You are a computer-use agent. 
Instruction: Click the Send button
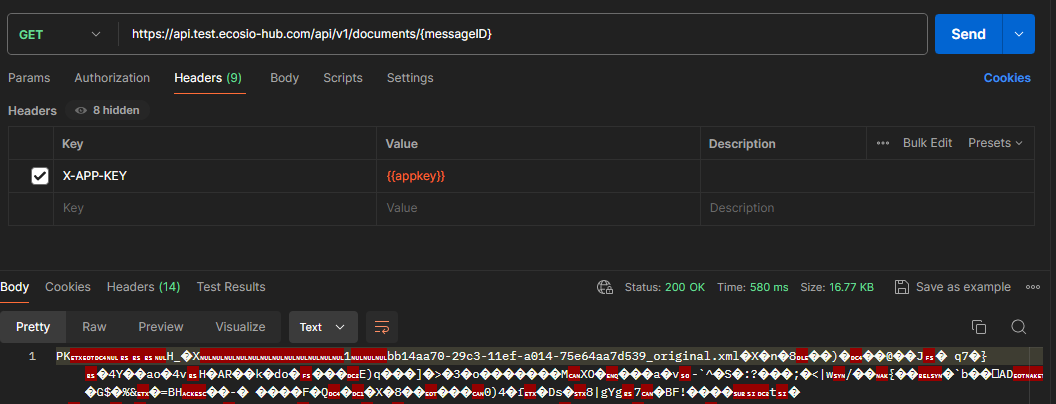967,34
